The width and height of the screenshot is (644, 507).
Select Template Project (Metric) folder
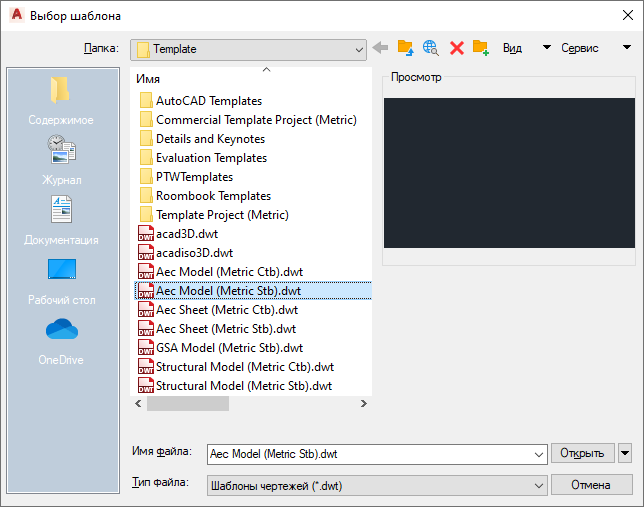pos(214,214)
